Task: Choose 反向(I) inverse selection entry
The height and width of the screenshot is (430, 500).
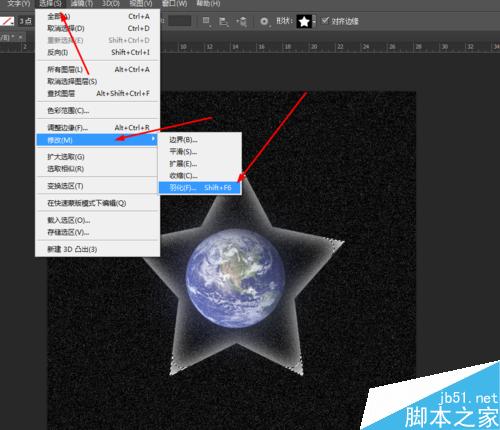Action: tap(98, 52)
